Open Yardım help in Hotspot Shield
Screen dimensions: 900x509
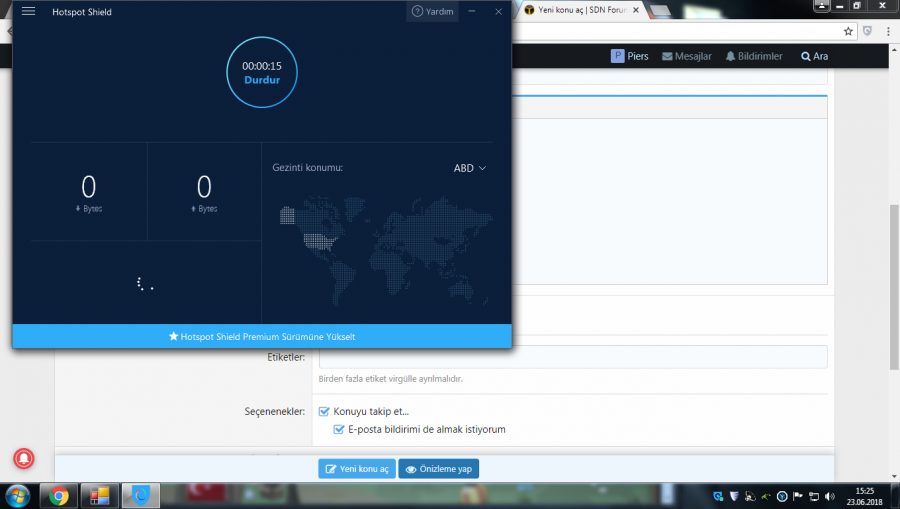433,11
